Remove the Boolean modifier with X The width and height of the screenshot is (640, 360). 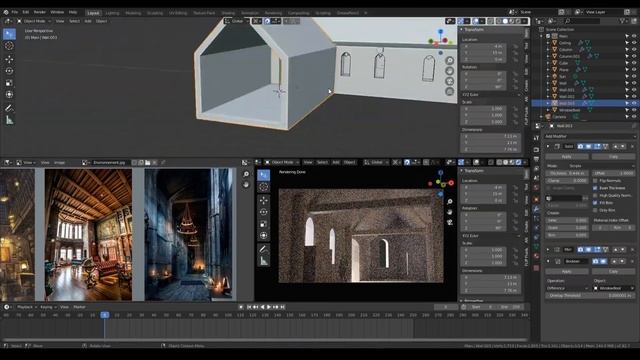pyautogui.click(x=632, y=261)
